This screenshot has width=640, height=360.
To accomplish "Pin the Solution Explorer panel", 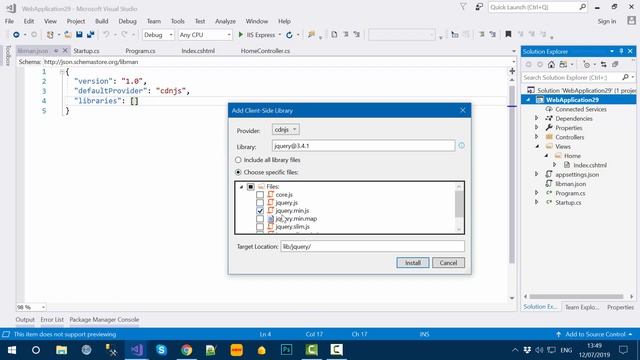I will [621, 51].
